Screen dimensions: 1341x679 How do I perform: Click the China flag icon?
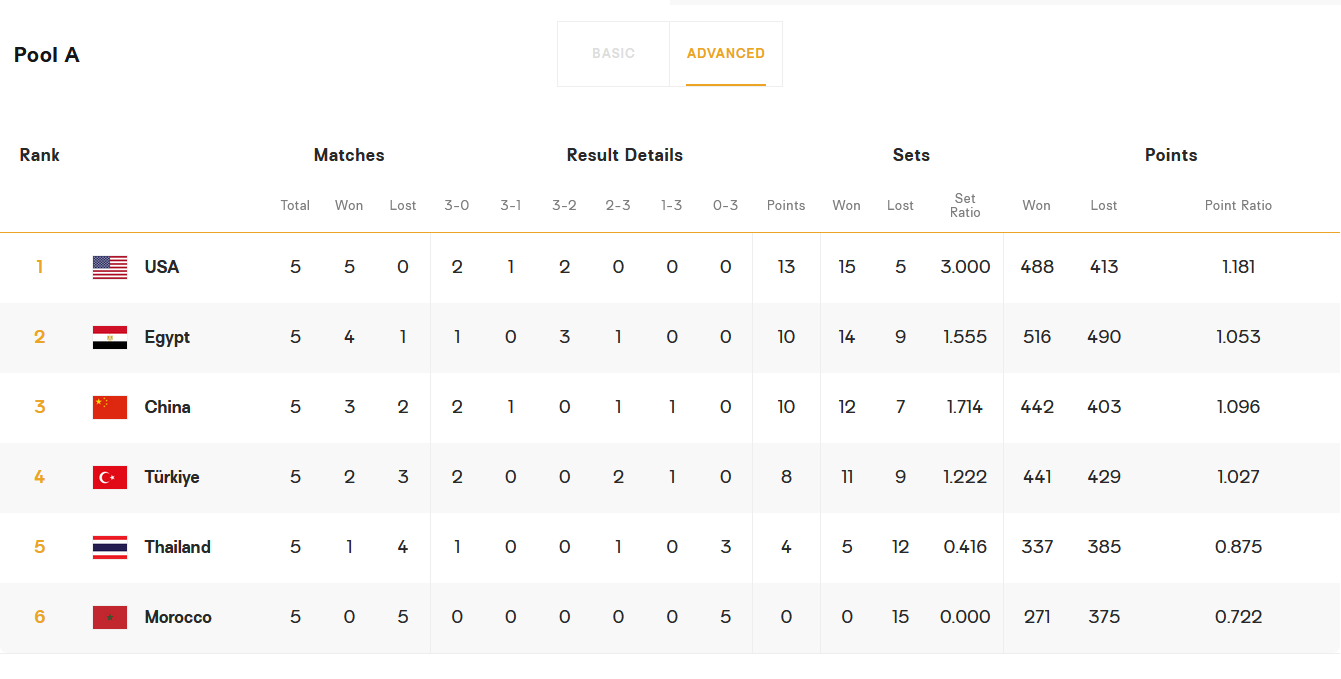point(110,407)
